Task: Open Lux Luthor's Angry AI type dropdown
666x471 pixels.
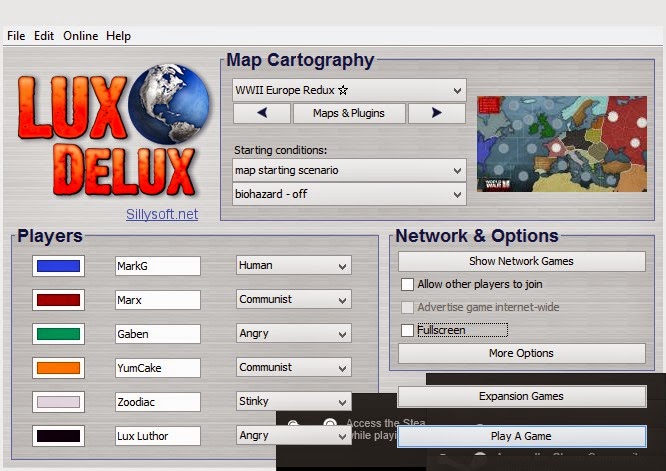Action: tap(294, 435)
